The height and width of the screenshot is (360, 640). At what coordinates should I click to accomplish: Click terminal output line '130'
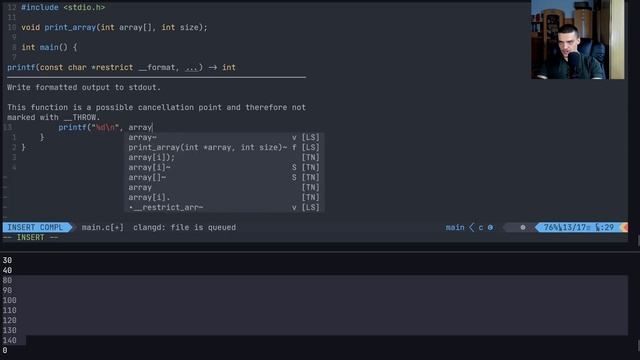click(9, 330)
